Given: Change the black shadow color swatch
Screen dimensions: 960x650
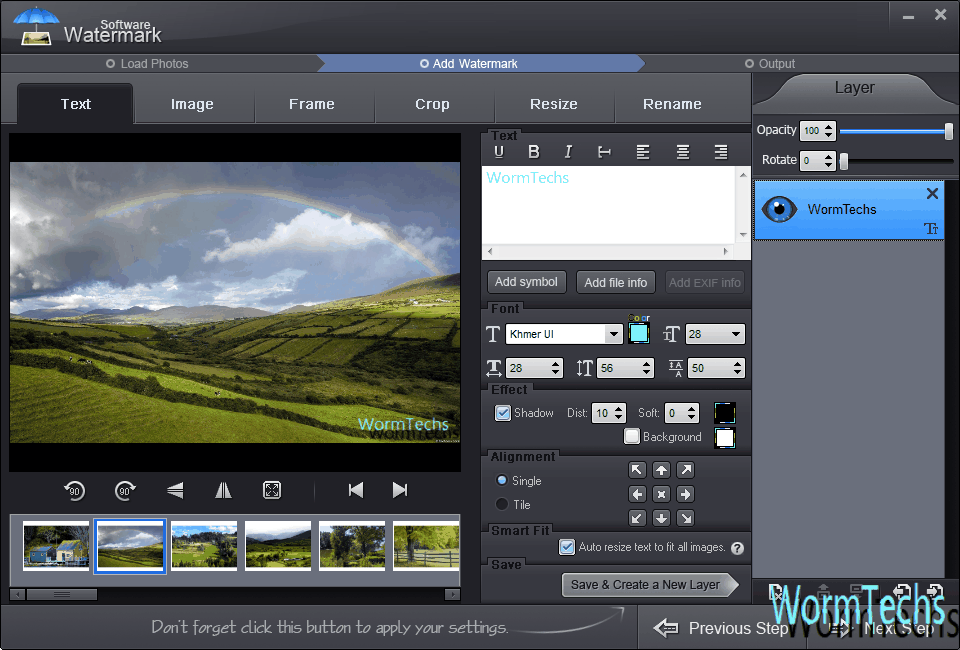Looking at the screenshot, I should 725,413.
